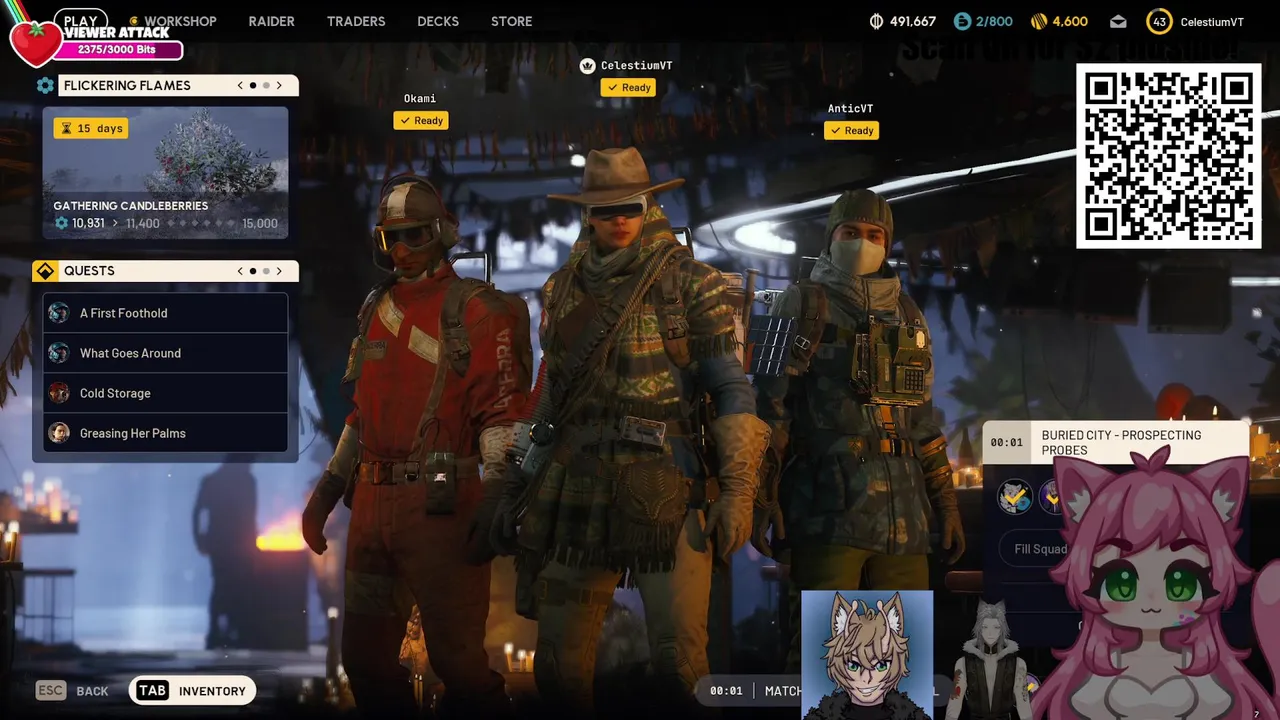Screen dimensions: 1280x720
Task: Open the mail envelope icon
Action: pyautogui.click(x=1118, y=21)
